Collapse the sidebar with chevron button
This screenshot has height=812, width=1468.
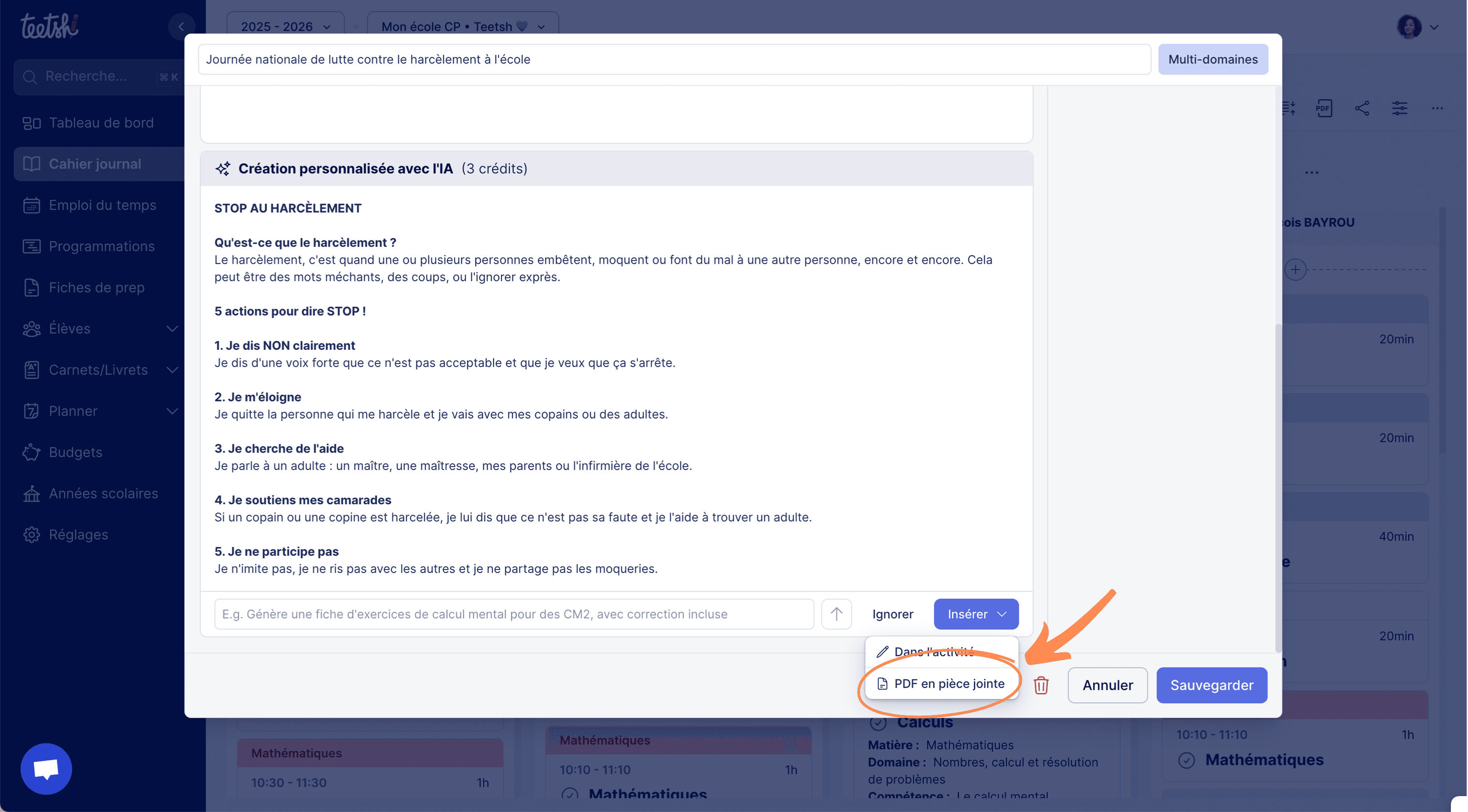coord(181,26)
